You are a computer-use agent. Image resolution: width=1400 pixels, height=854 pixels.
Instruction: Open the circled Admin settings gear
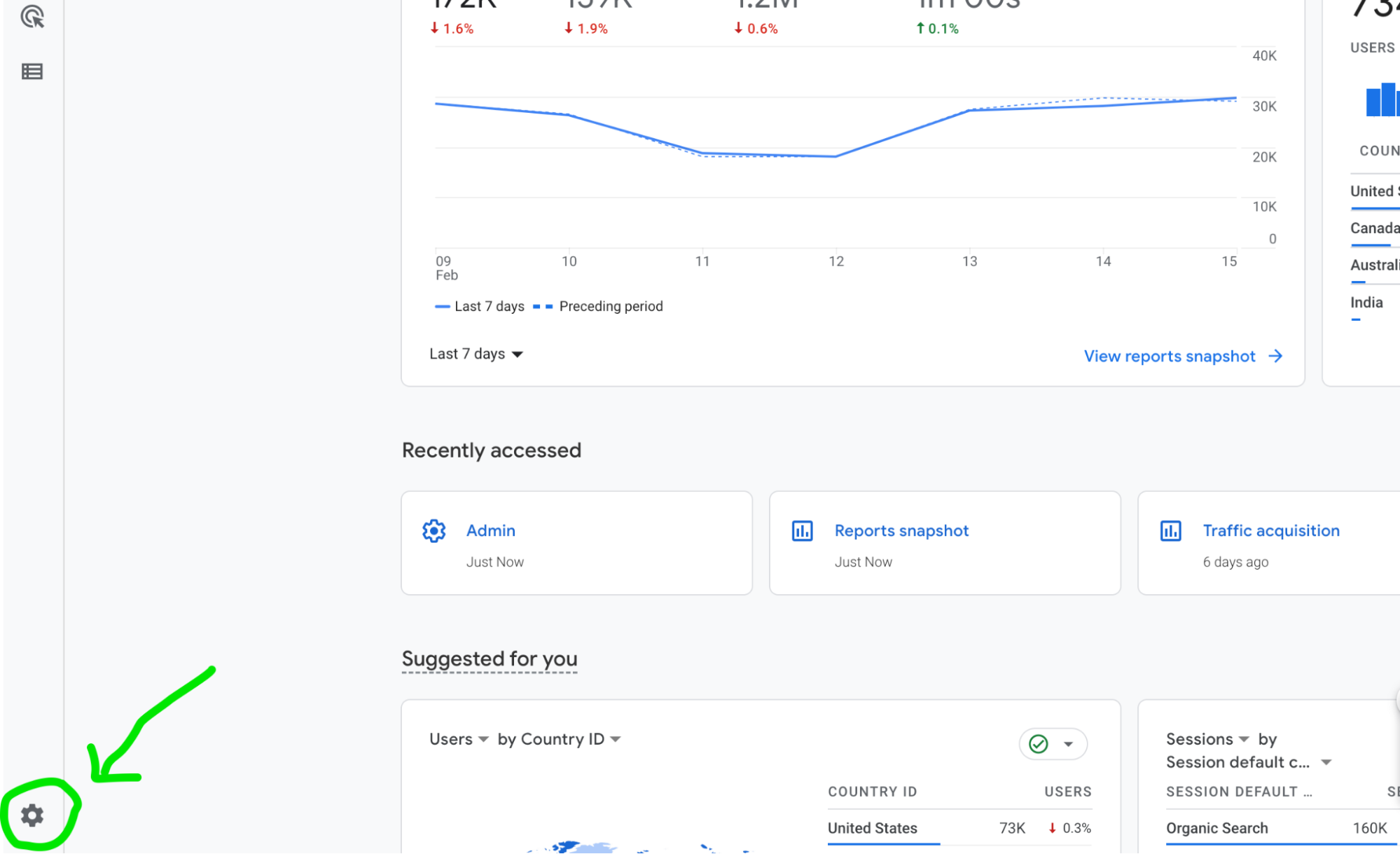32,815
